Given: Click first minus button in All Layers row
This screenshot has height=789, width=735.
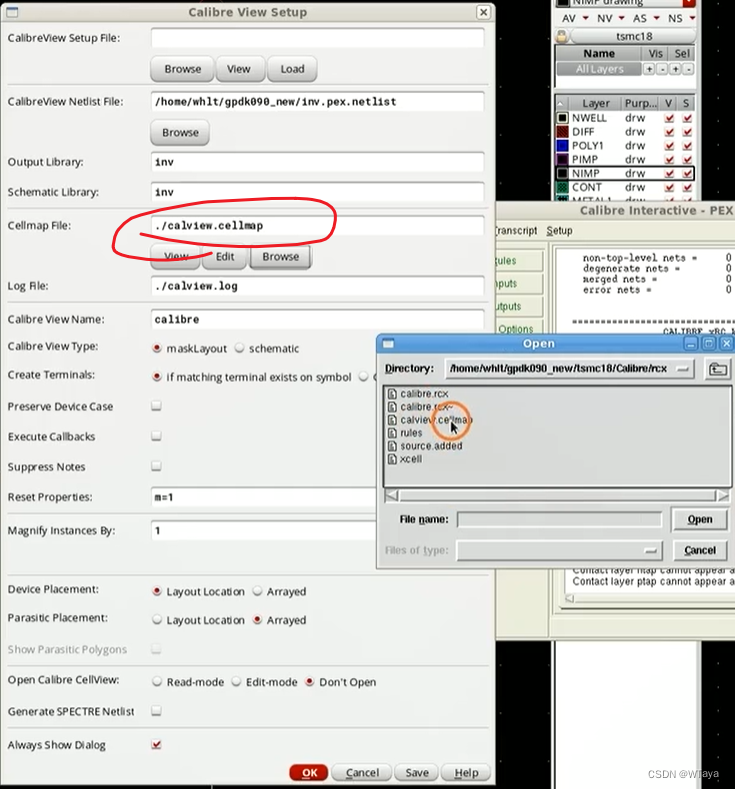Looking at the screenshot, I should coord(662,69).
